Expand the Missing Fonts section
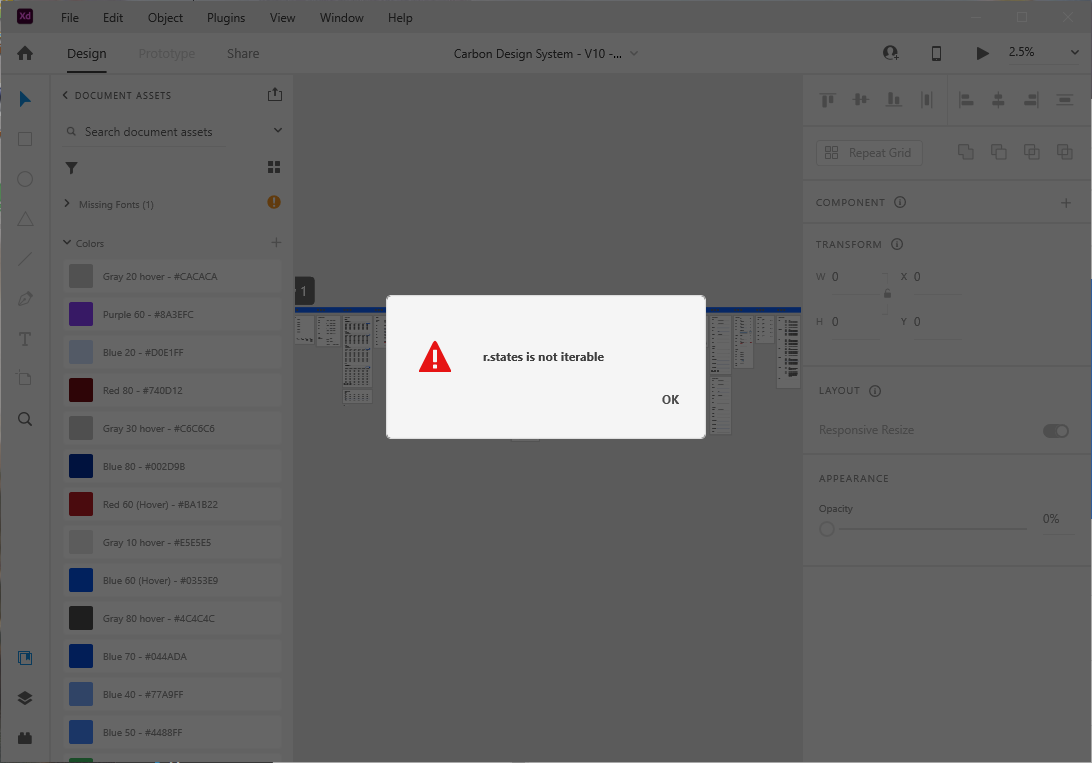Screen dimensions: 1092x763 (67, 203)
